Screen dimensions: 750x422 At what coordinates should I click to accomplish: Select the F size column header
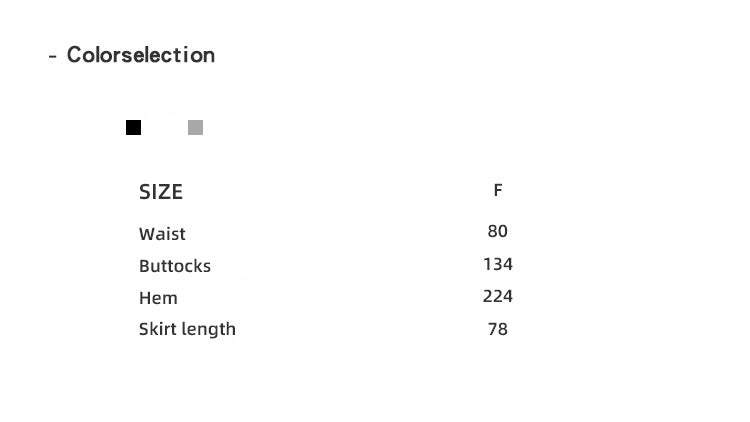tap(498, 190)
